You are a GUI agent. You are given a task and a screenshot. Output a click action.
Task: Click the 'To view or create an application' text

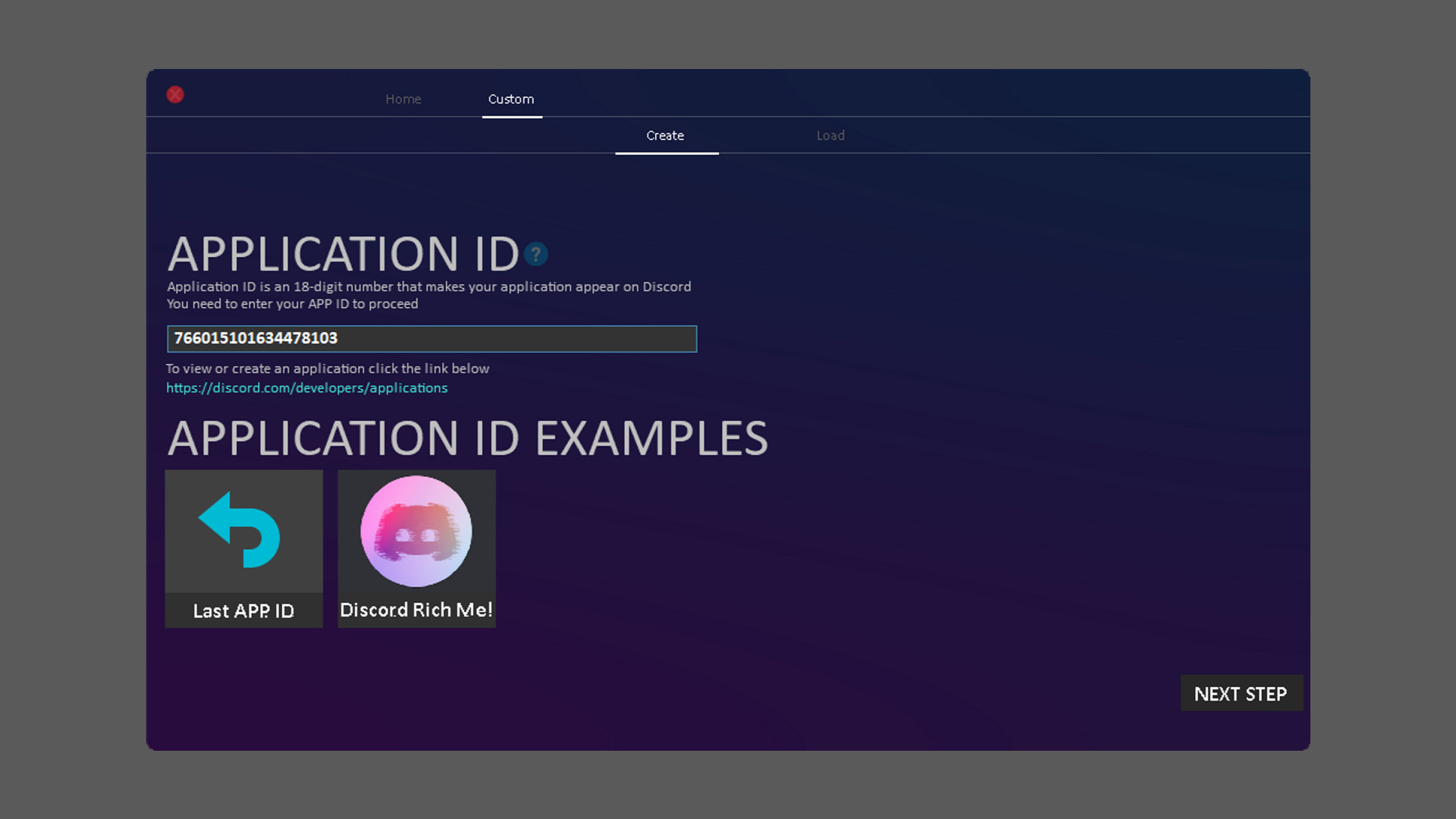click(328, 369)
